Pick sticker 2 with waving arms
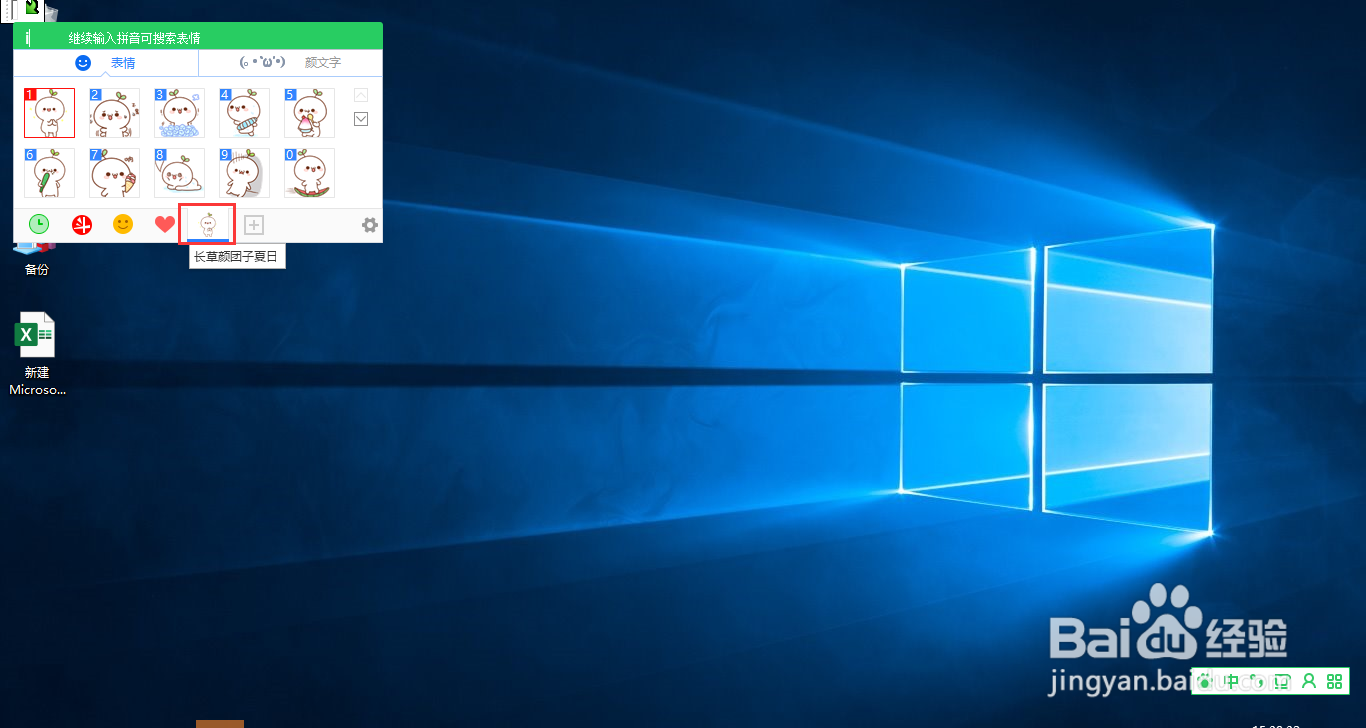 click(x=114, y=113)
